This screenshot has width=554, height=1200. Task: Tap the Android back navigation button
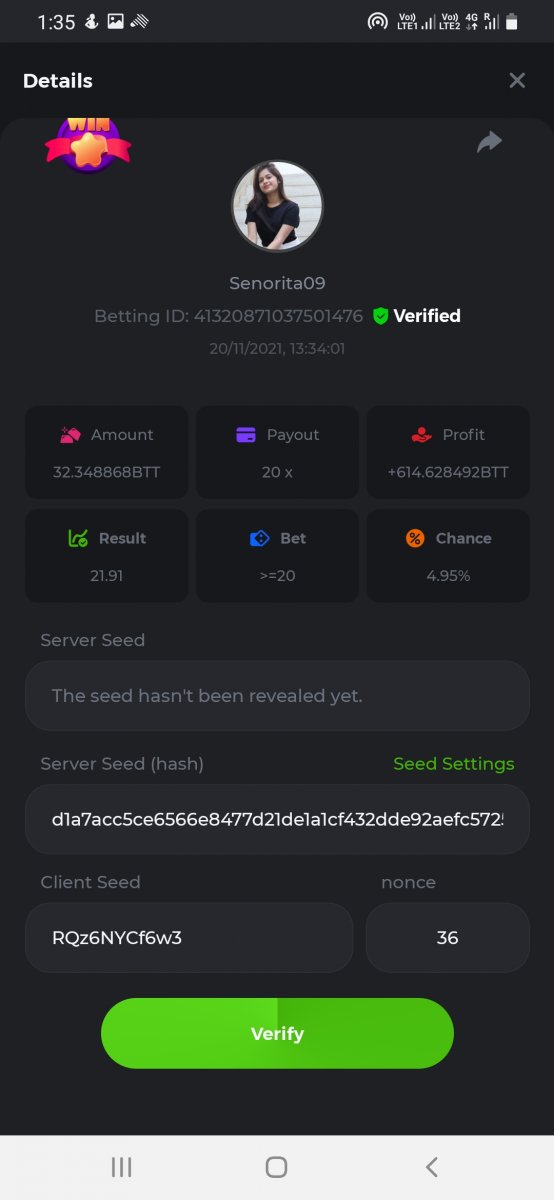432,1166
